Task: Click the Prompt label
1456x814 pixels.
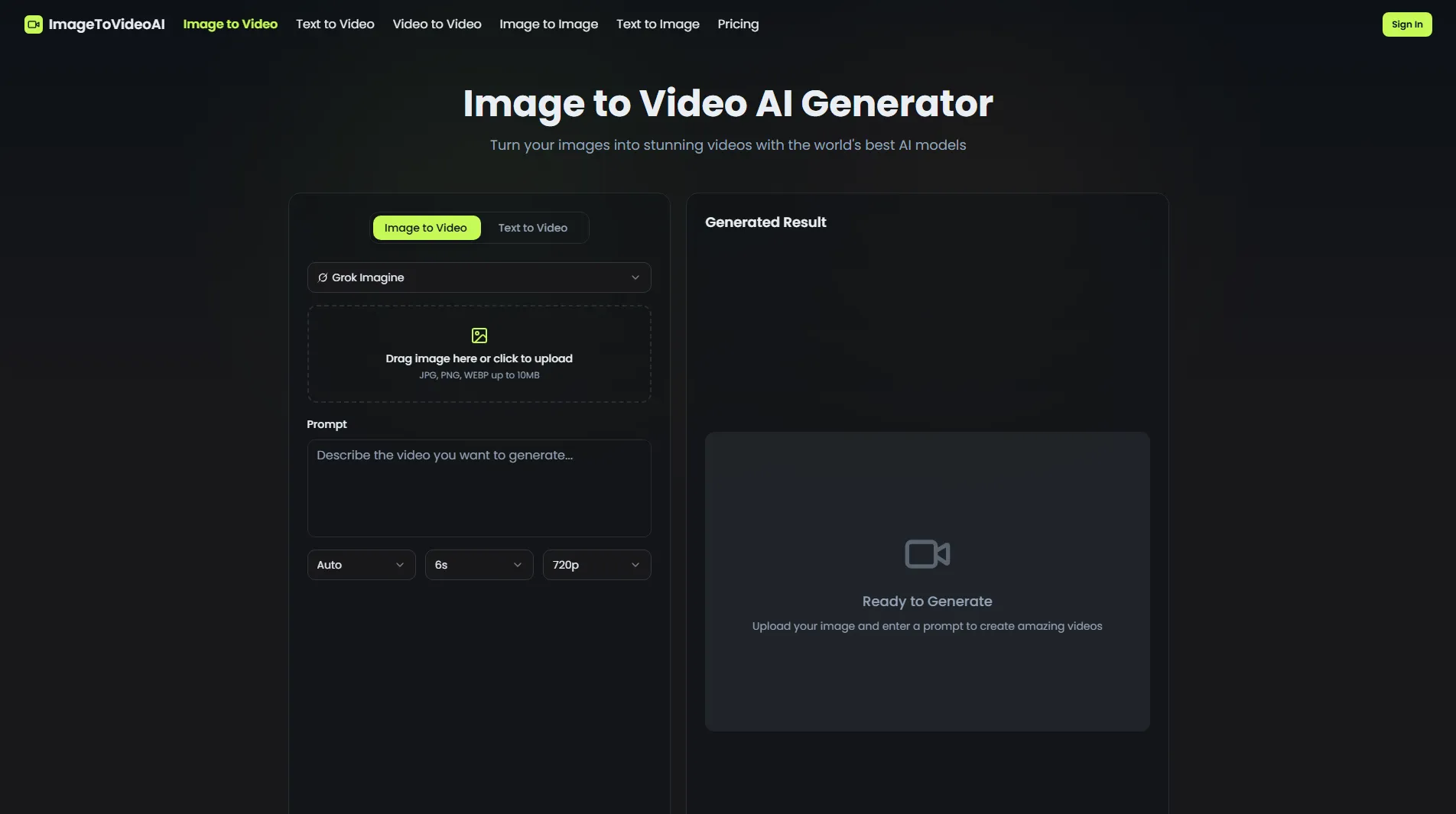Action: tap(327, 424)
